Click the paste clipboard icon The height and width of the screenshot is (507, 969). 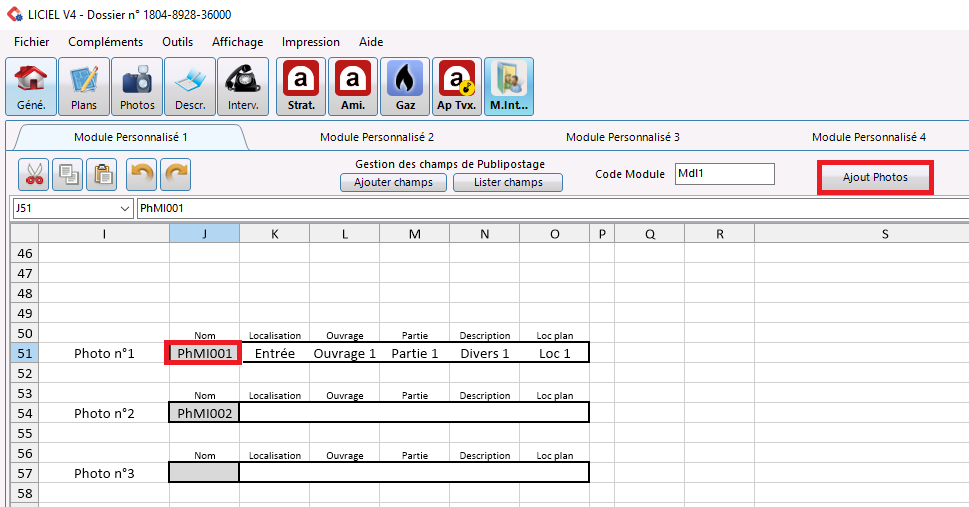point(103,175)
